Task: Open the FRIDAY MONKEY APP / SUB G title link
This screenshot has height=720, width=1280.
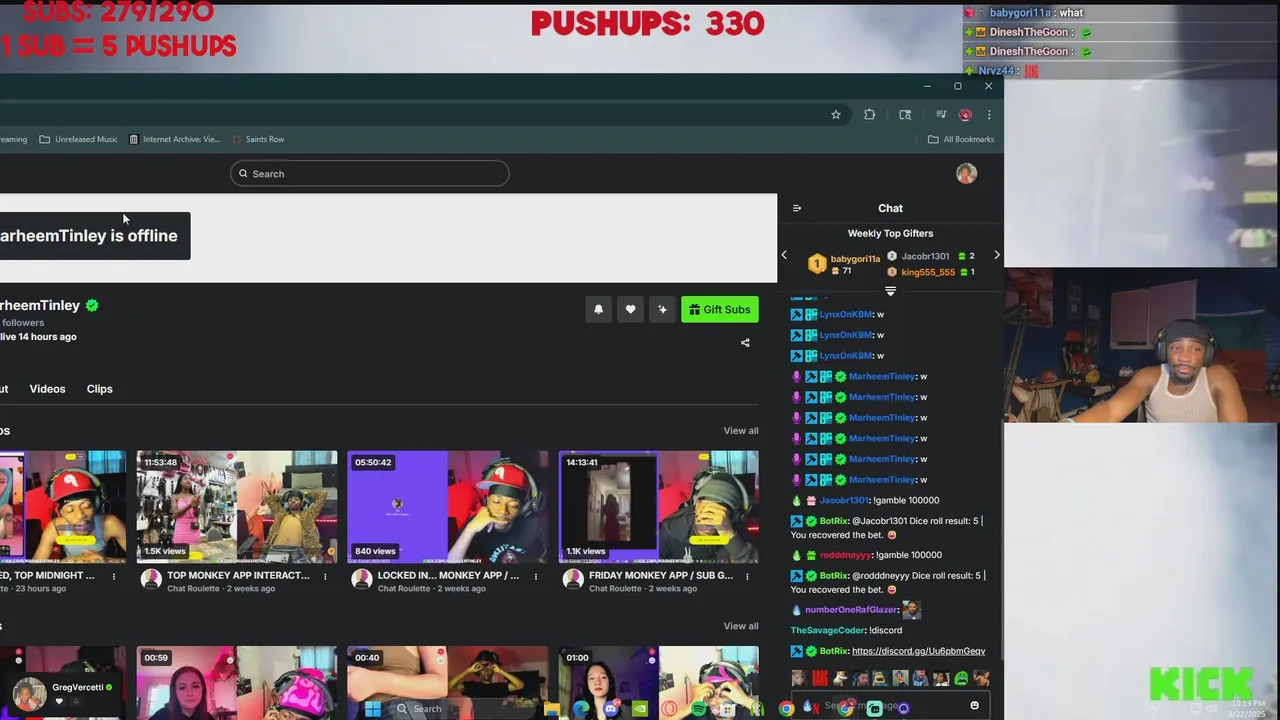Action: [661, 575]
